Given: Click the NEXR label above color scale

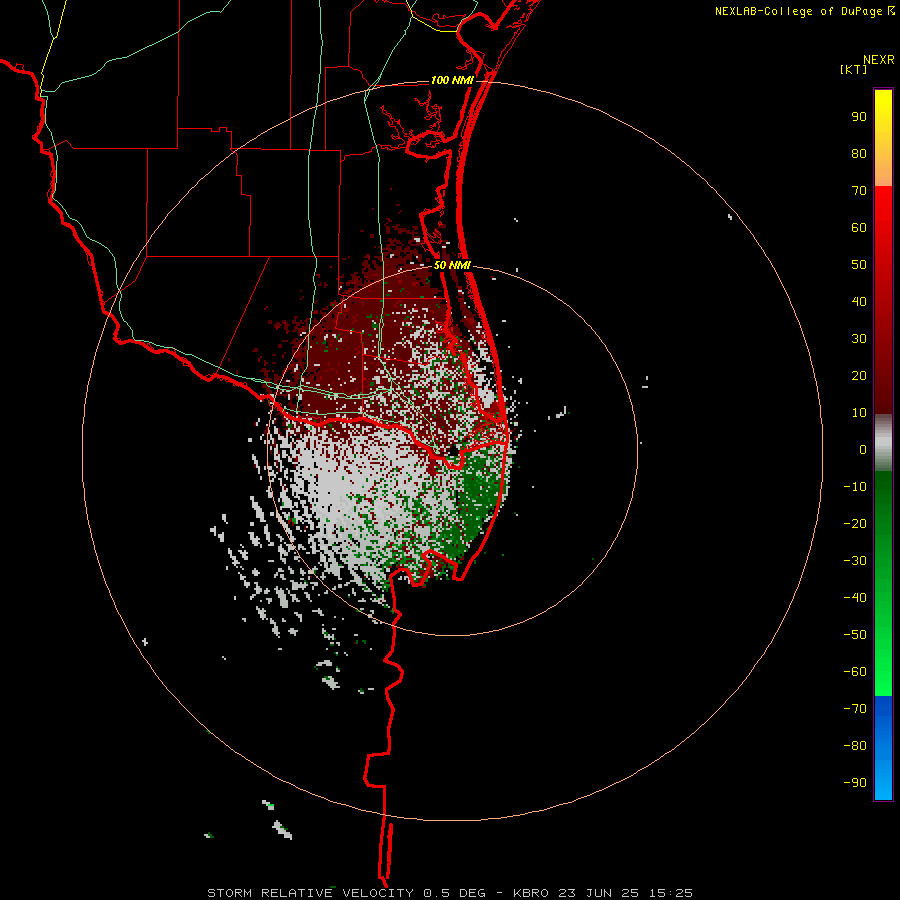Looking at the screenshot, I should (879, 60).
